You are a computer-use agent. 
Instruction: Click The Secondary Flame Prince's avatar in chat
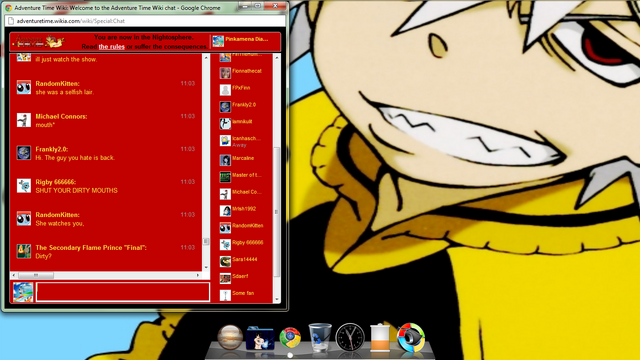coord(24,251)
